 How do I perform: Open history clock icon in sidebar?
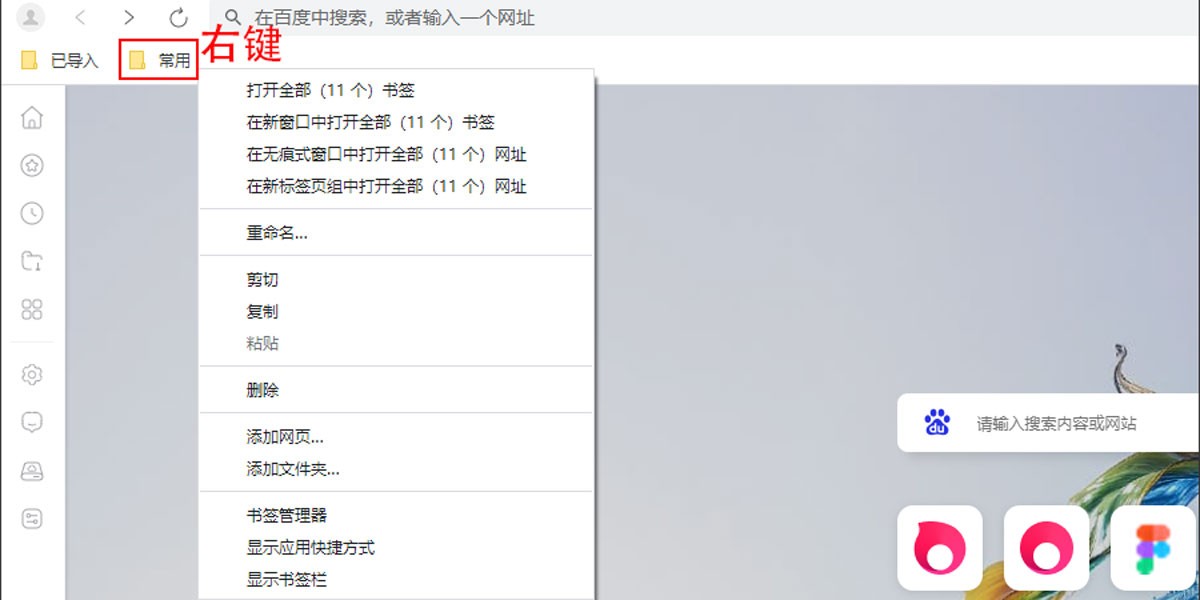(32, 213)
